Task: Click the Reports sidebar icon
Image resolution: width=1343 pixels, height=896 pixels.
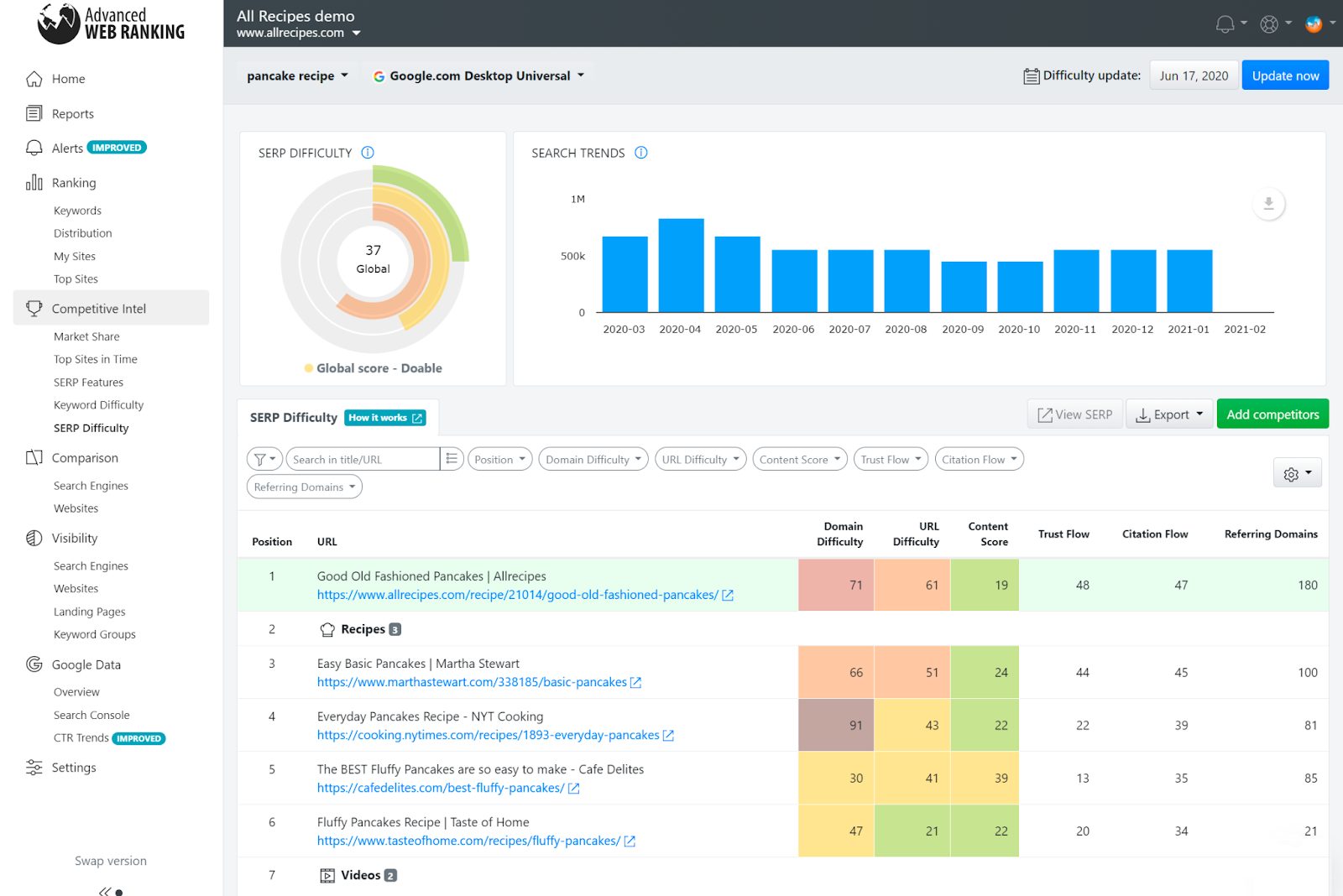Action: click(34, 113)
